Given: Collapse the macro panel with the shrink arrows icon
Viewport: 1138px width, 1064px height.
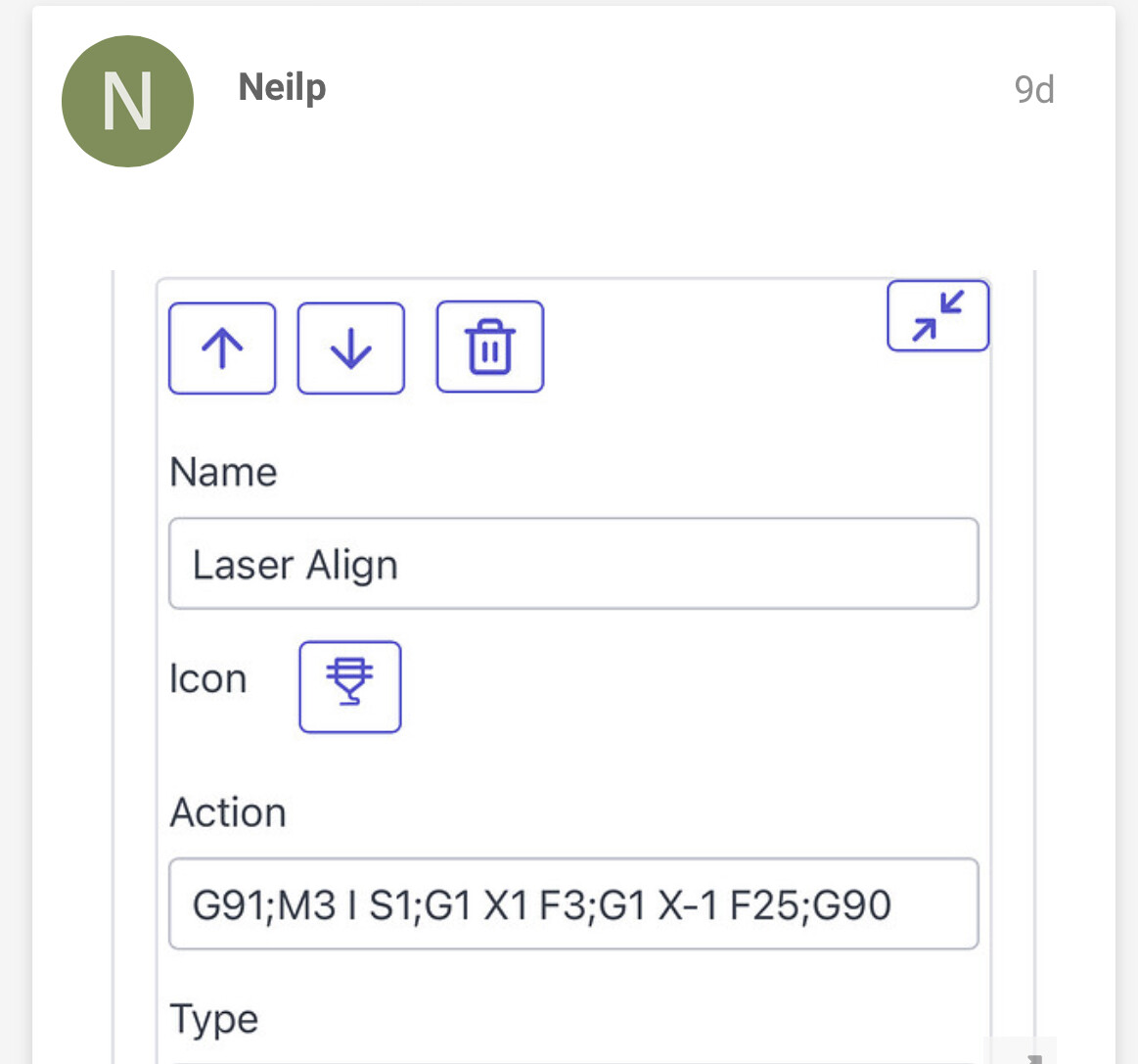Looking at the screenshot, I should 937,316.
